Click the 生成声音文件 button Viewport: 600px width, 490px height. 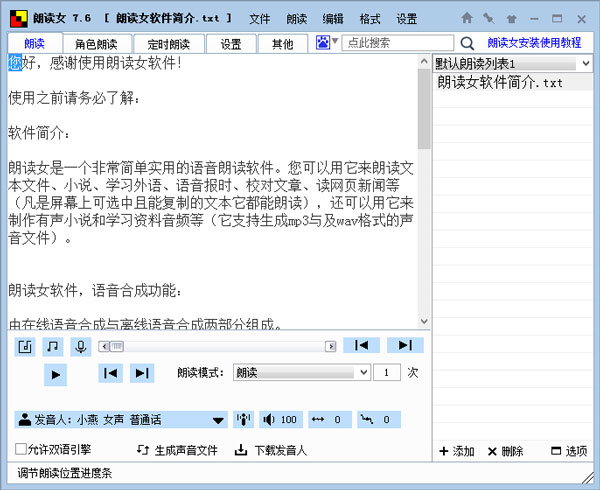click(177, 450)
